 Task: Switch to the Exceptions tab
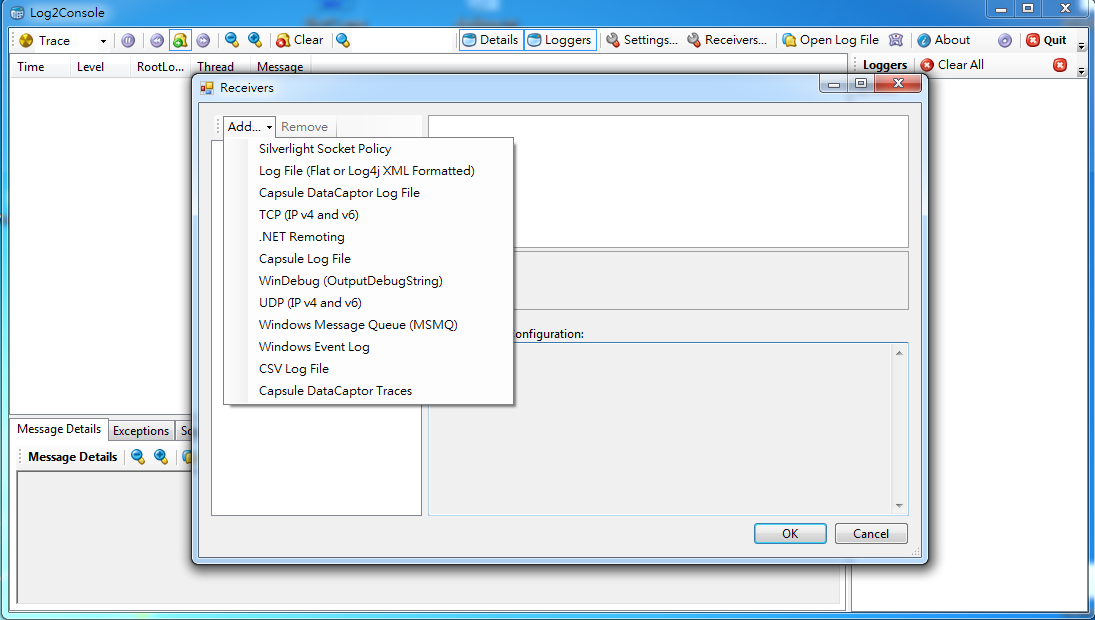(141, 430)
